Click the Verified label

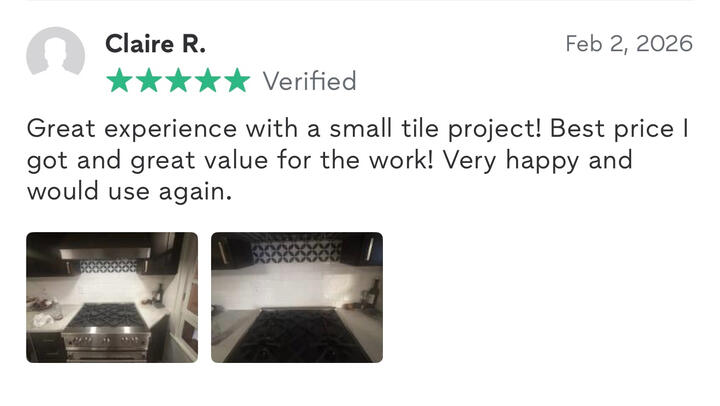coord(309,81)
